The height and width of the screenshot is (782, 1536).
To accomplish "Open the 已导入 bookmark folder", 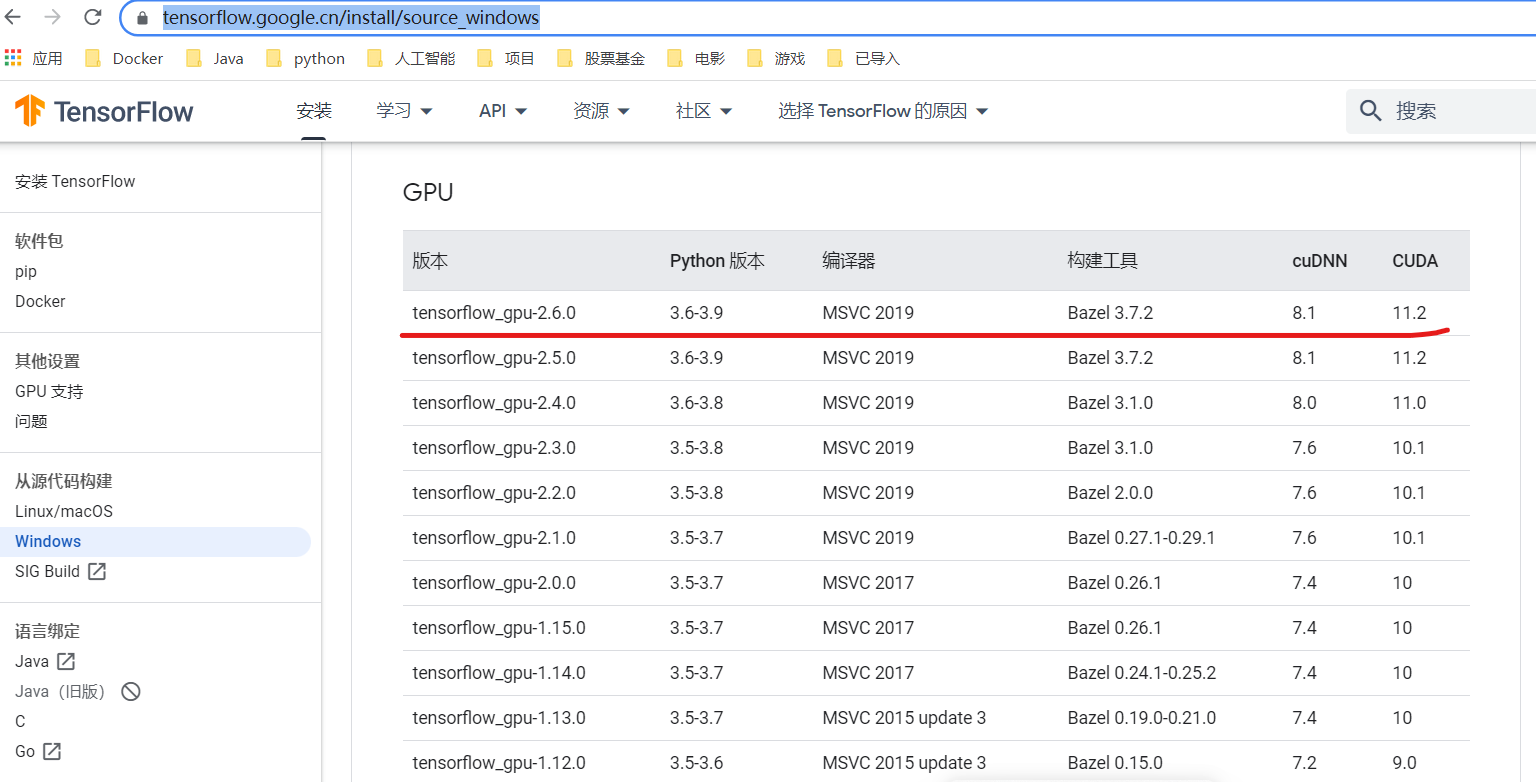I will click(864, 58).
